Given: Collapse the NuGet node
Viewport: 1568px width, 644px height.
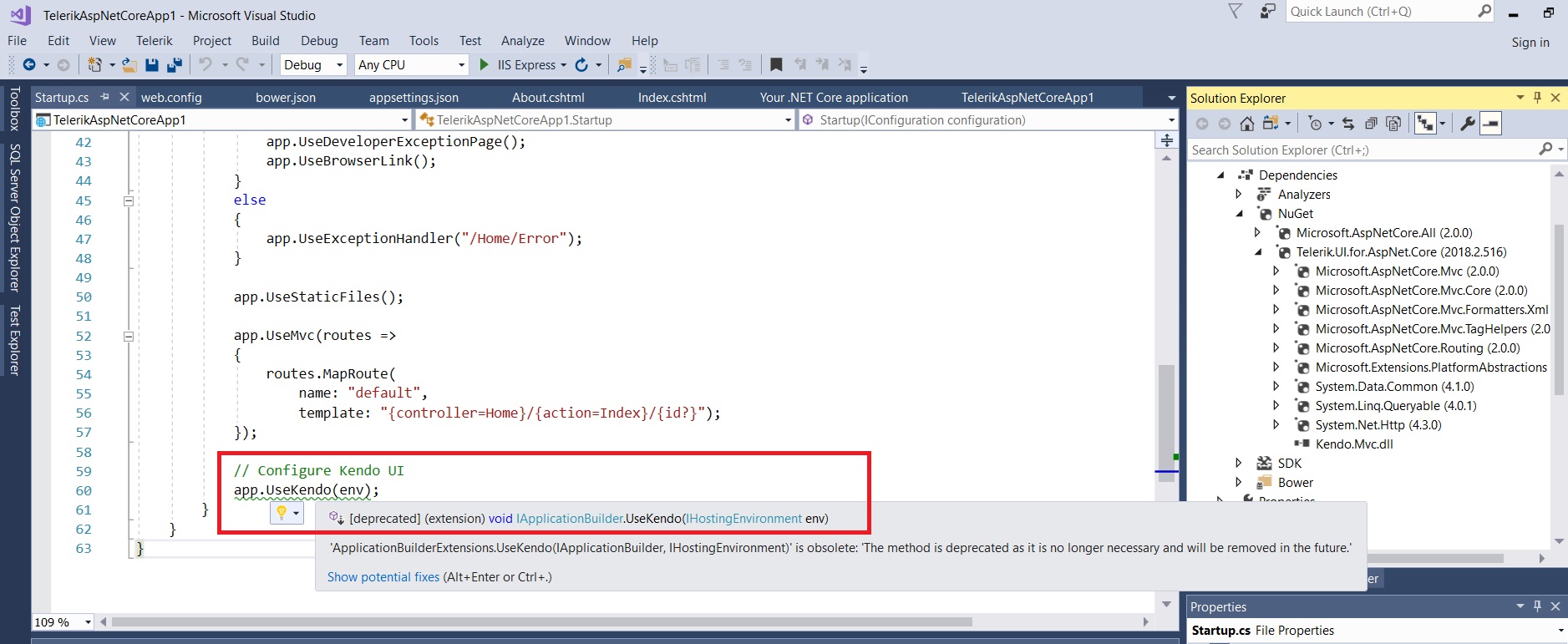Looking at the screenshot, I should 1240,214.
